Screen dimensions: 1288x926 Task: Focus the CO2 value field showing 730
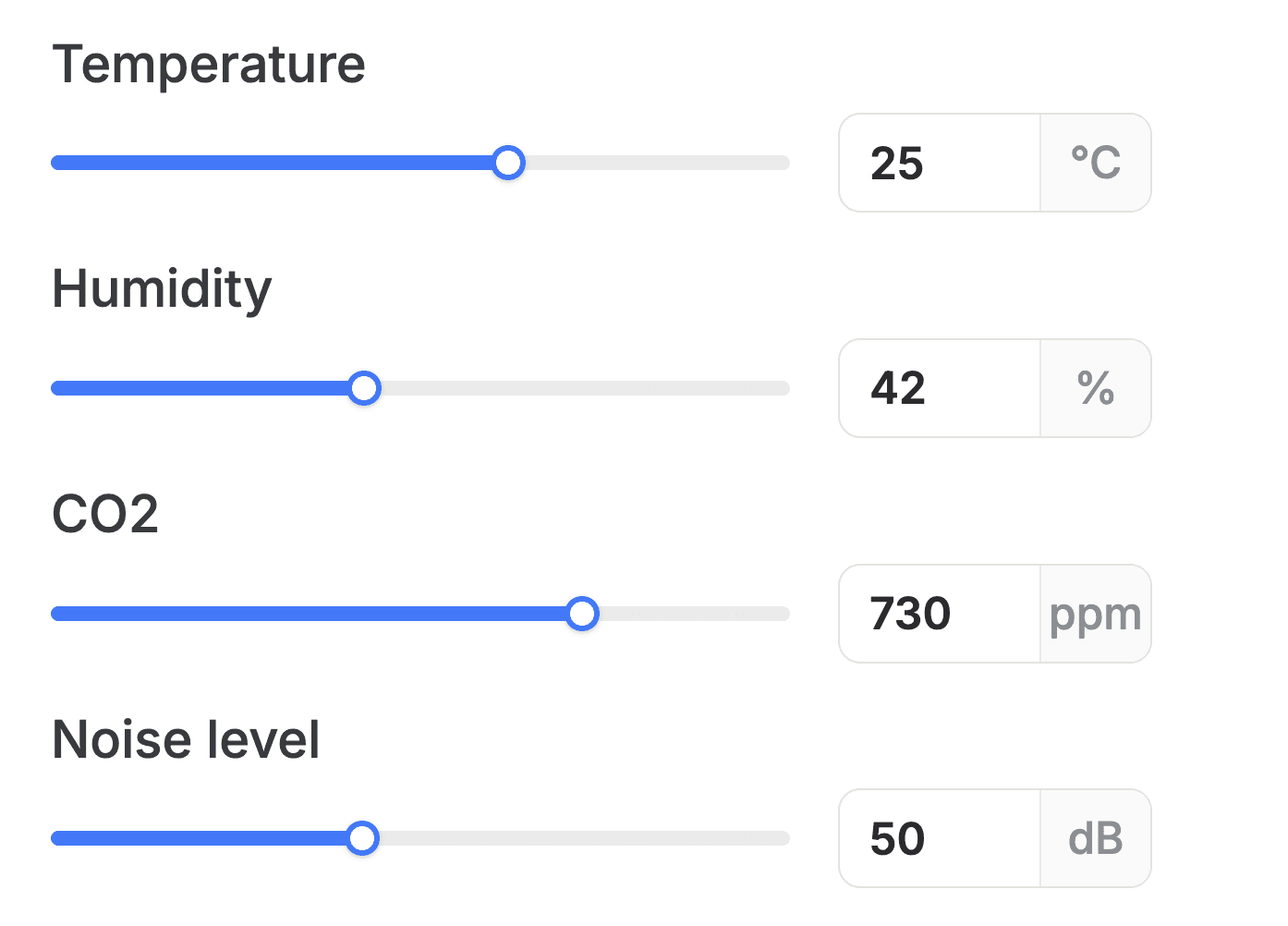[x=940, y=614]
